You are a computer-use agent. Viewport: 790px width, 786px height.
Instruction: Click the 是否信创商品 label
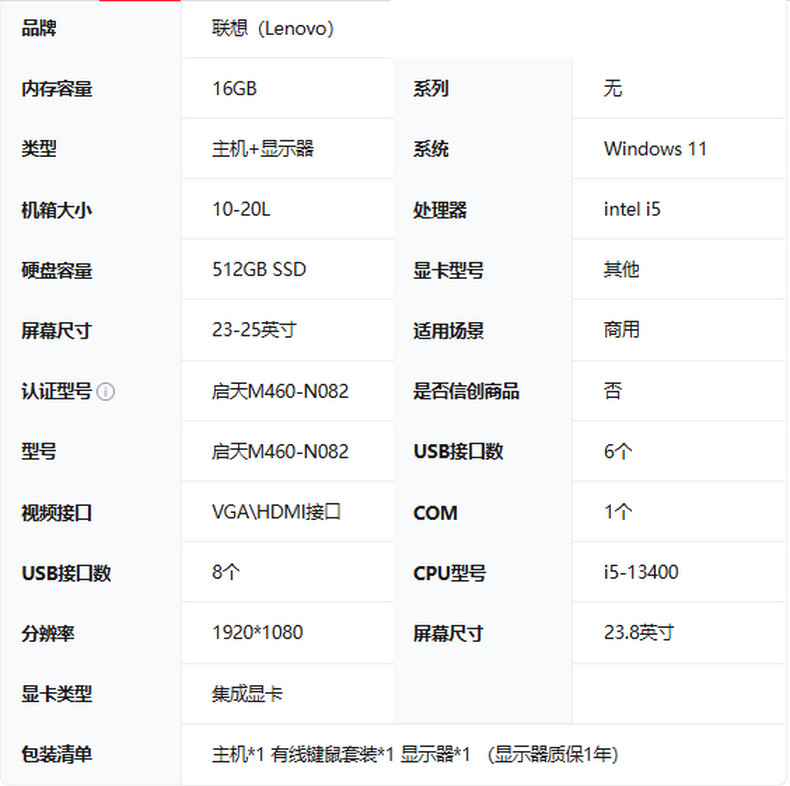[466, 391]
